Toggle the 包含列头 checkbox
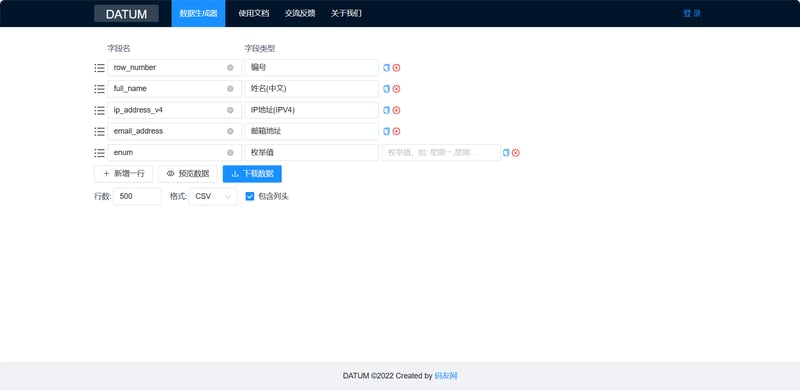This screenshot has height=390, width=800. coord(250,196)
